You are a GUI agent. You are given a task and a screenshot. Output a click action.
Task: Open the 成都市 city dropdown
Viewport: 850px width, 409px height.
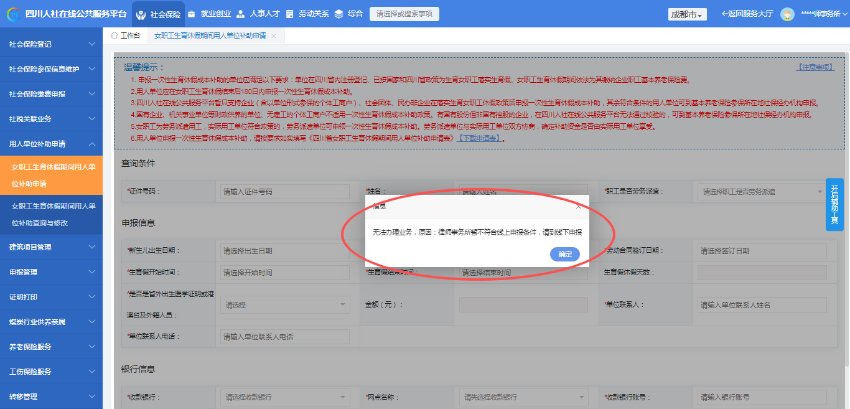tap(687, 15)
